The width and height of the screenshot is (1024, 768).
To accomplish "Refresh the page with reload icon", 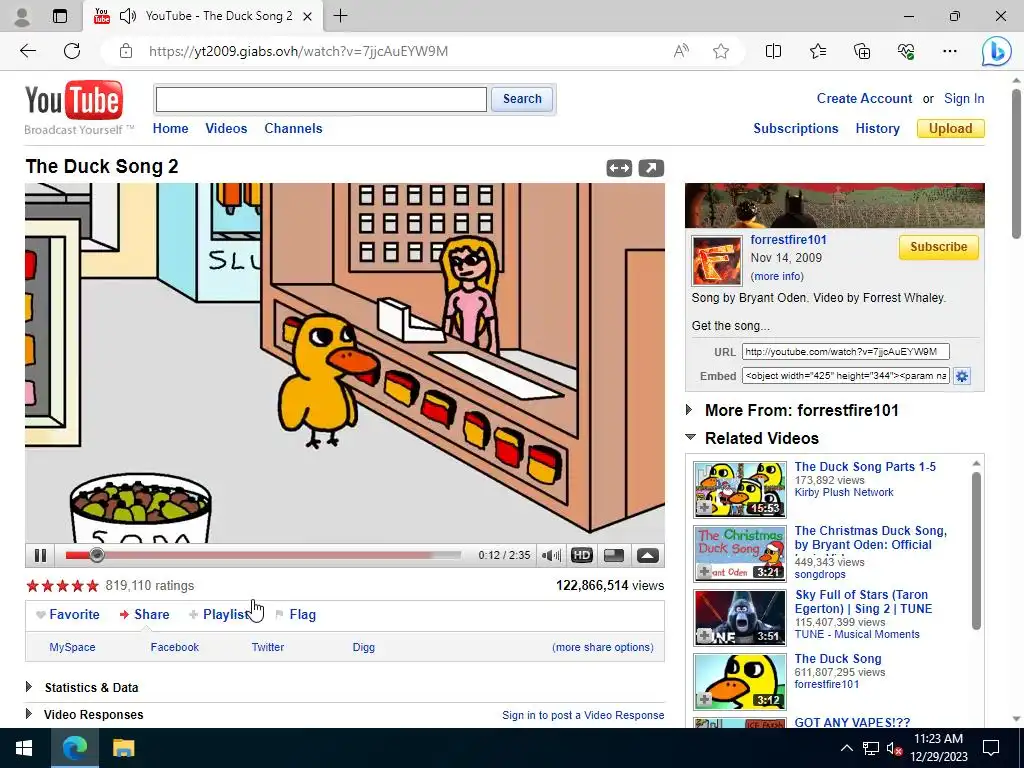I will (x=72, y=51).
